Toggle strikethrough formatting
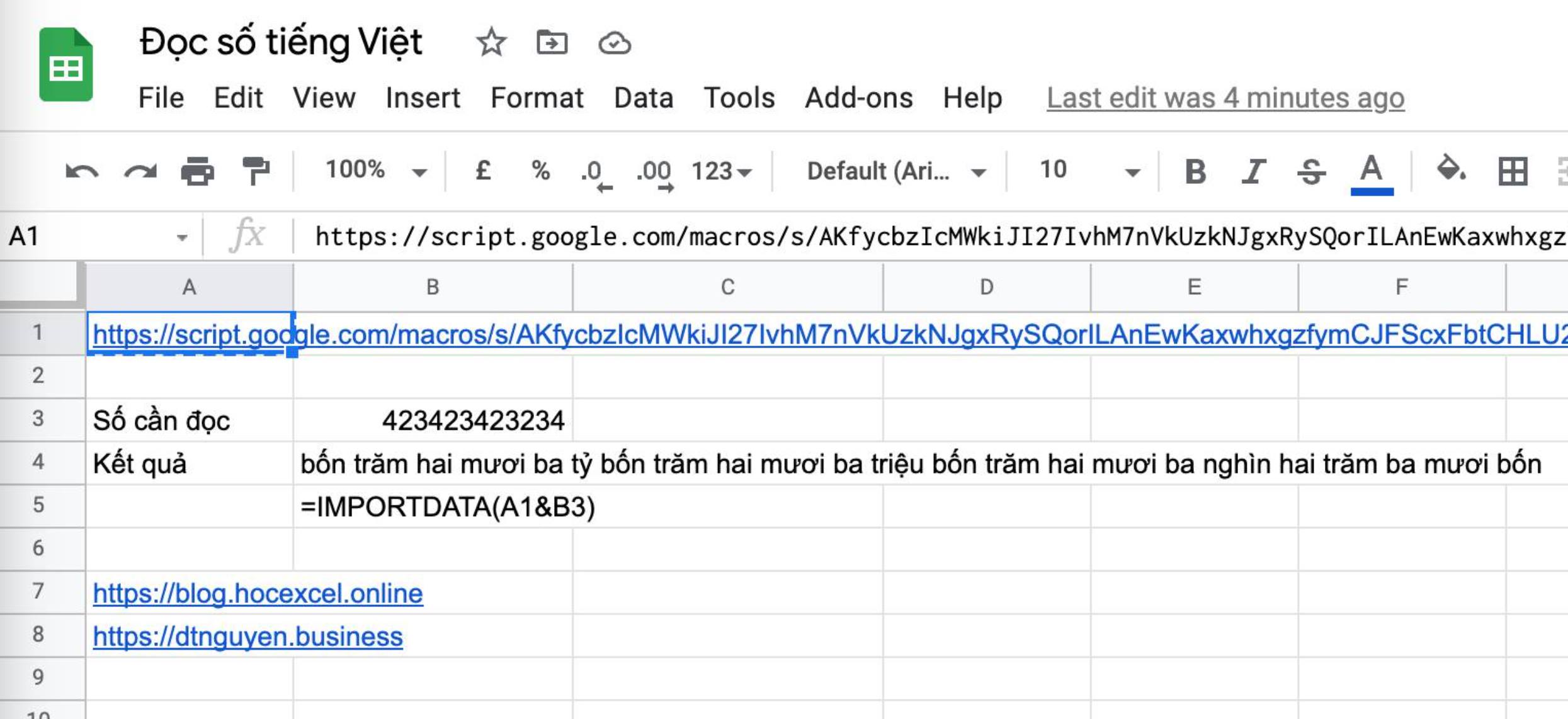Viewport: 1568px width, 719px height. click(x=1311, y=171)
